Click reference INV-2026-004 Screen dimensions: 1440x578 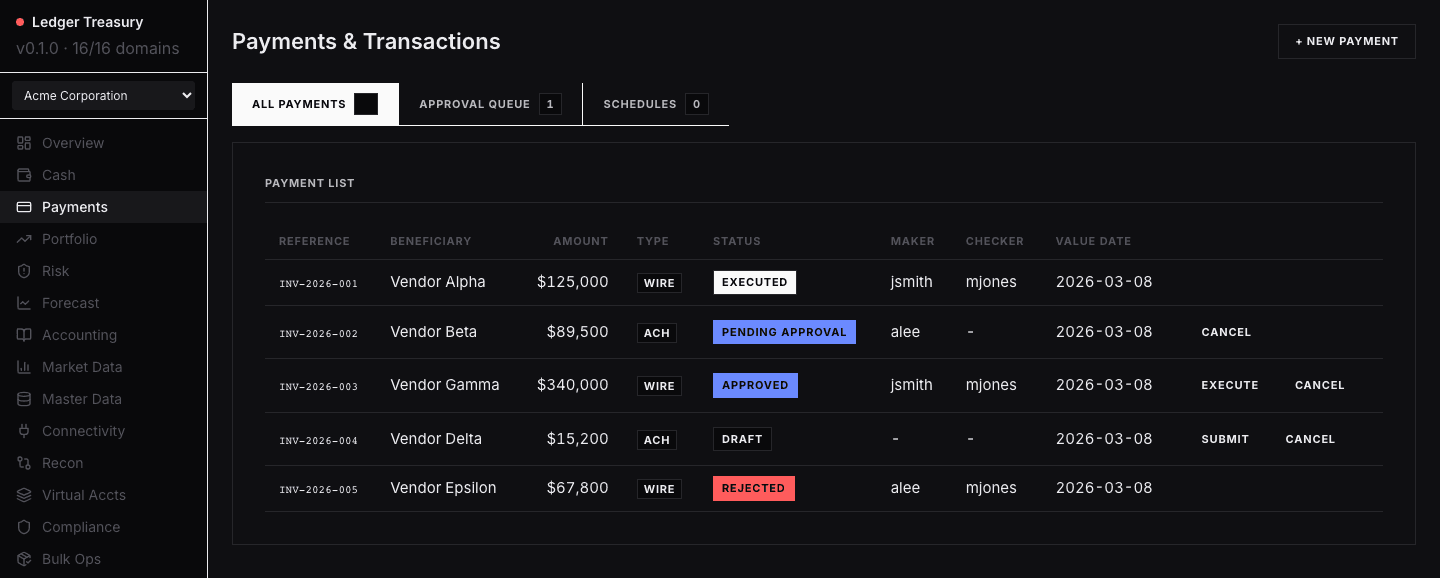pos(318,441)
